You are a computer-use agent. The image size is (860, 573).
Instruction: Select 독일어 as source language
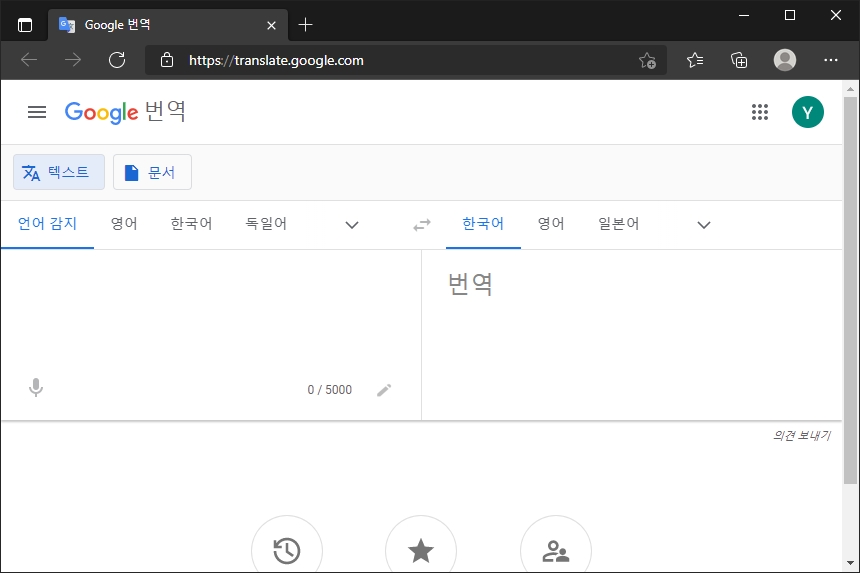click(x=266, y=224)
